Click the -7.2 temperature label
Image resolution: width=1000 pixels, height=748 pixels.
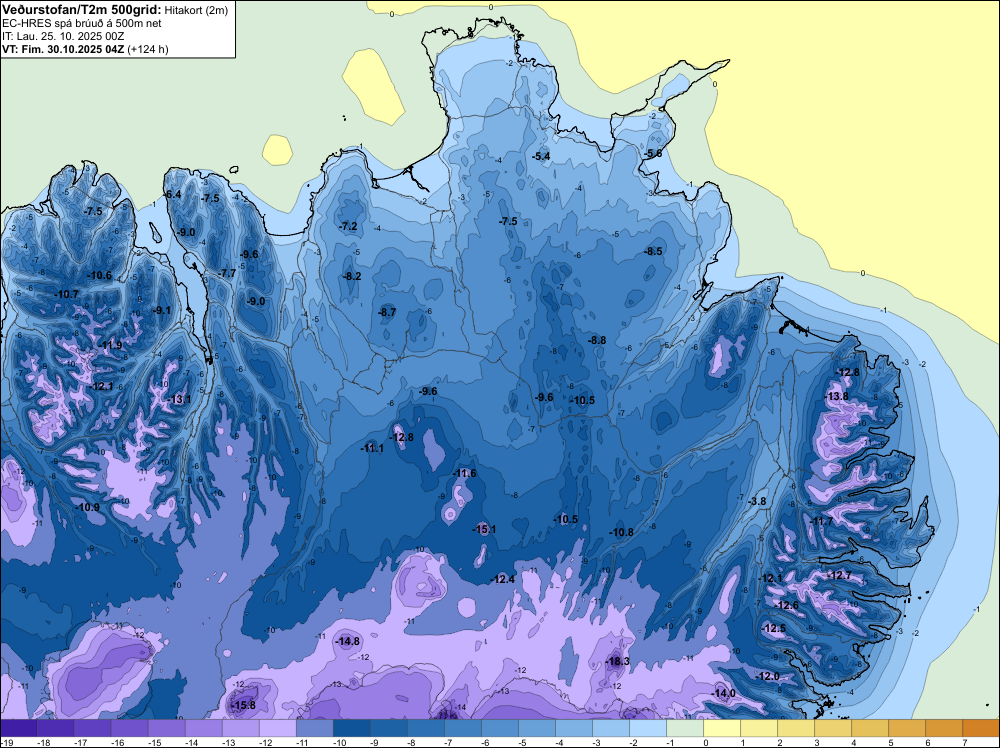[x=348, y=226]
